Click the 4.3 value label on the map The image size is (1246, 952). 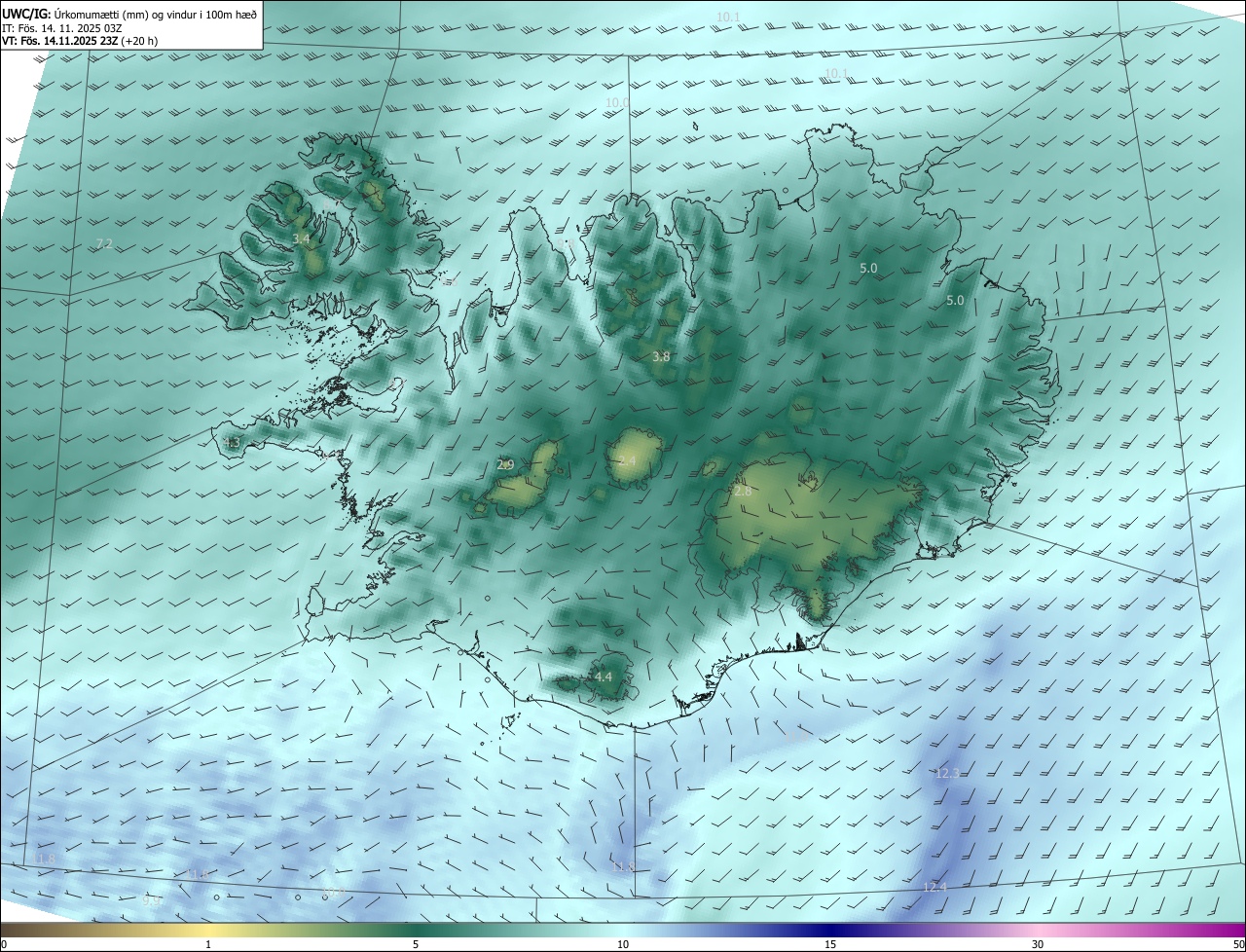(232, 443)
